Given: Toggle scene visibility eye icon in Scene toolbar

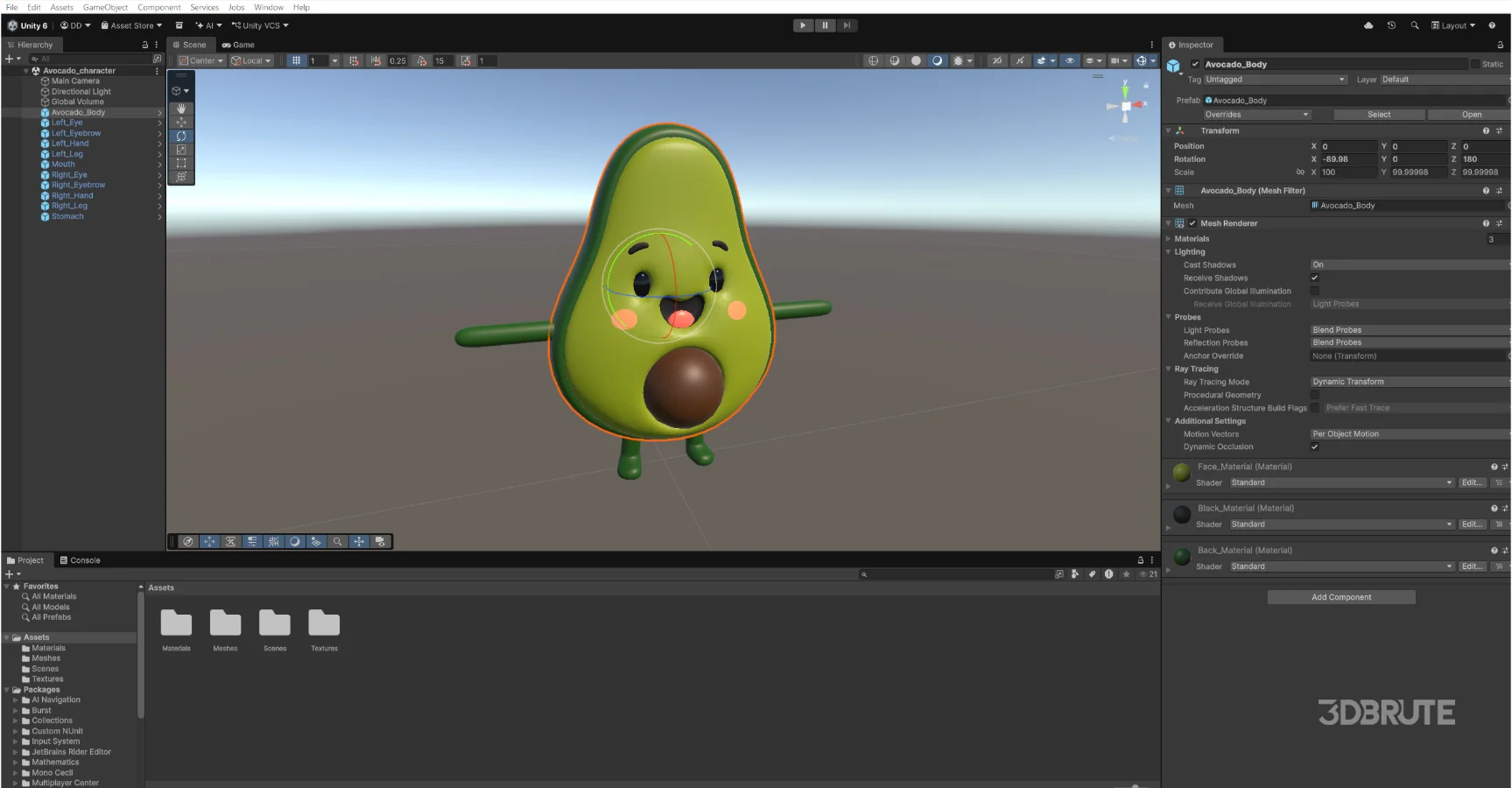Looking at the screenshot, I should pyautogui.click(x=1070, y=60).
